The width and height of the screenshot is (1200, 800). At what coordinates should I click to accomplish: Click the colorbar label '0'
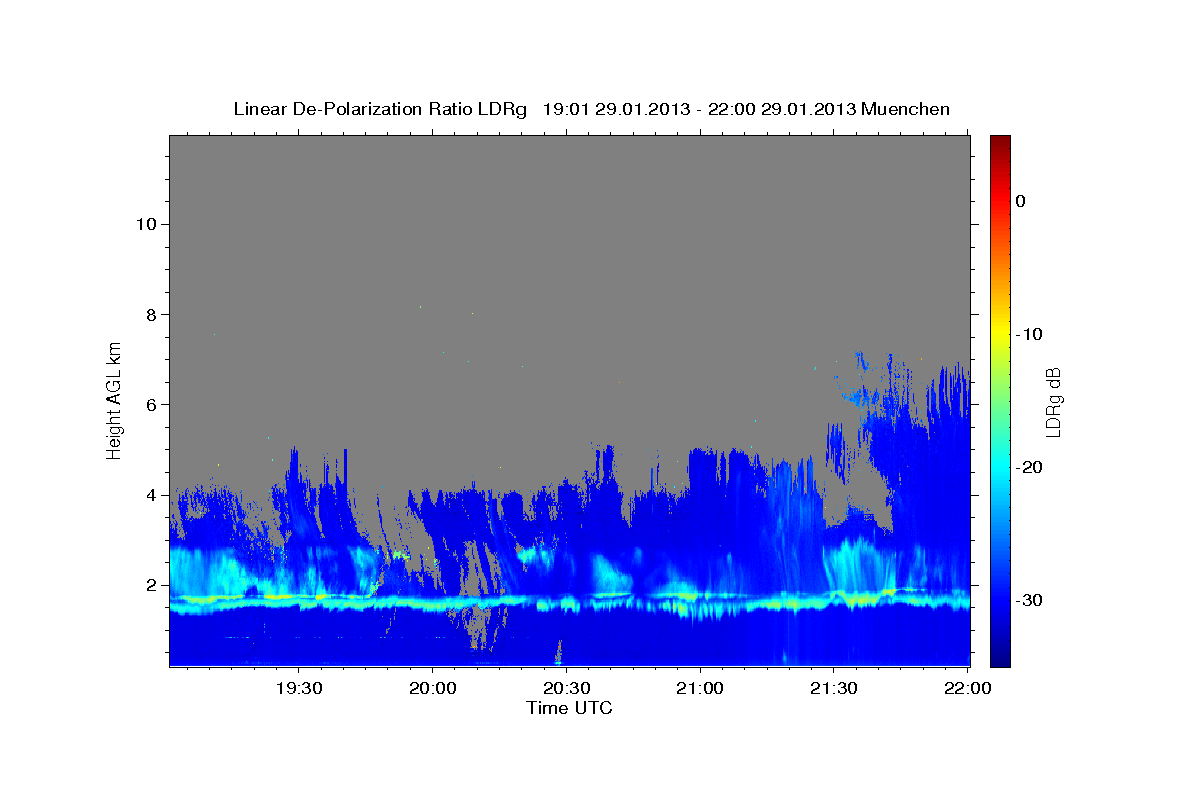(1020, 201)
